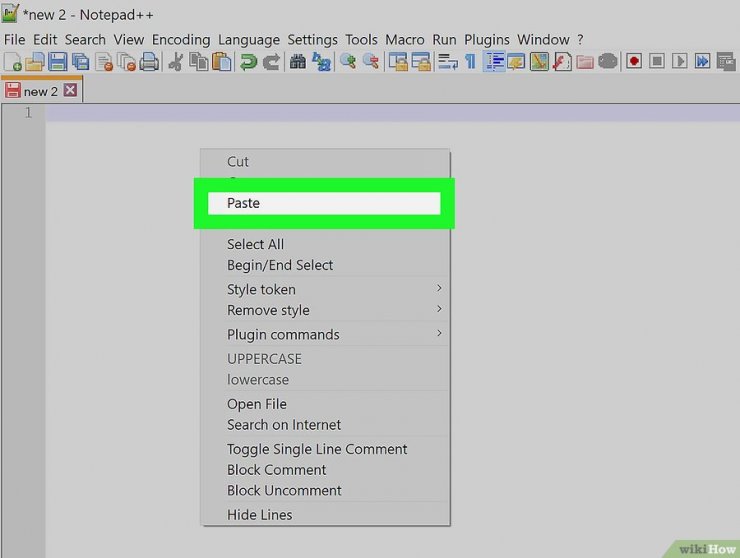Choose Toggle Single Line Comment
Screen dimensions: 740x558
tap(326, 448)
